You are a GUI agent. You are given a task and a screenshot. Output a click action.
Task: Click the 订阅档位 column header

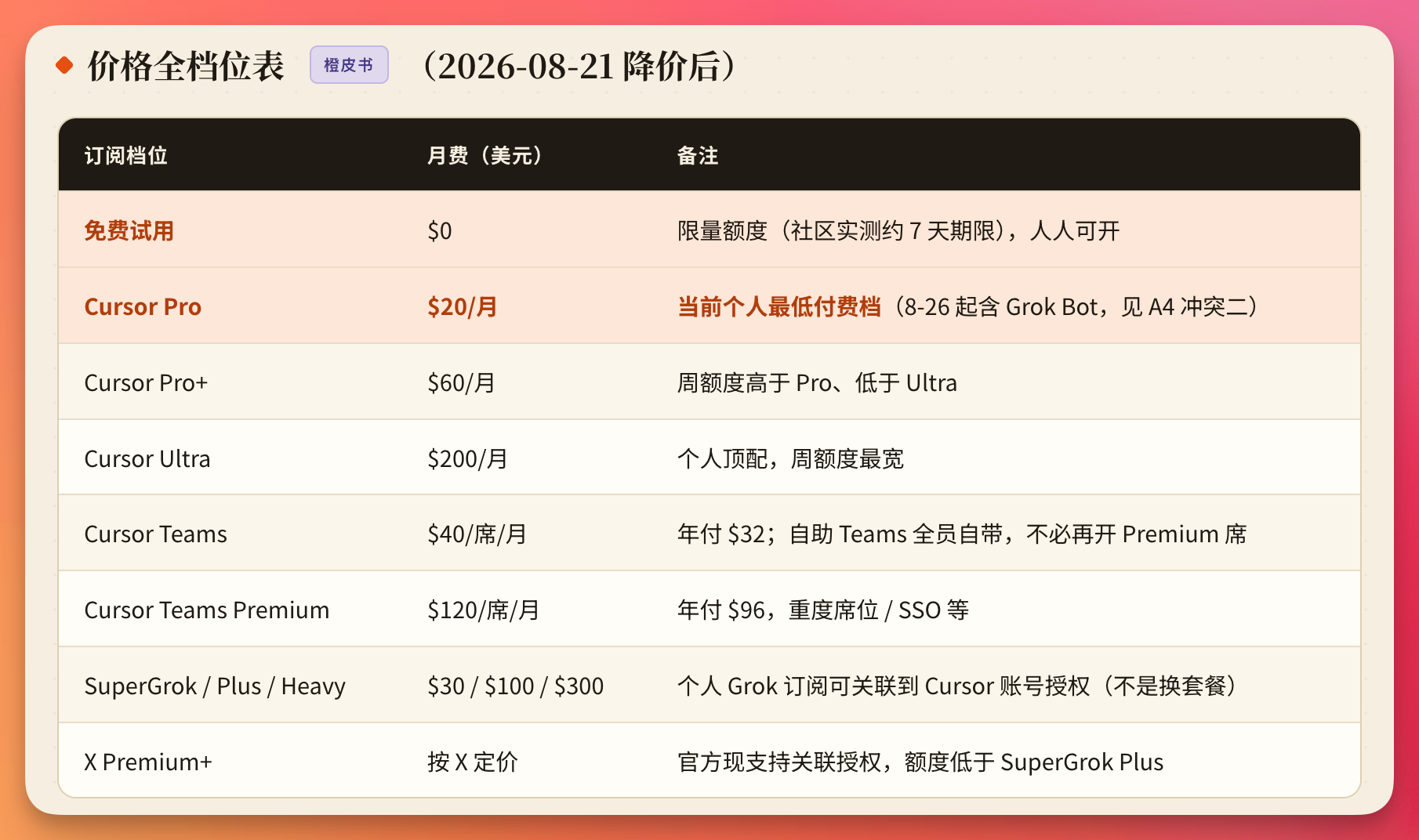click(x=125, y=155)
